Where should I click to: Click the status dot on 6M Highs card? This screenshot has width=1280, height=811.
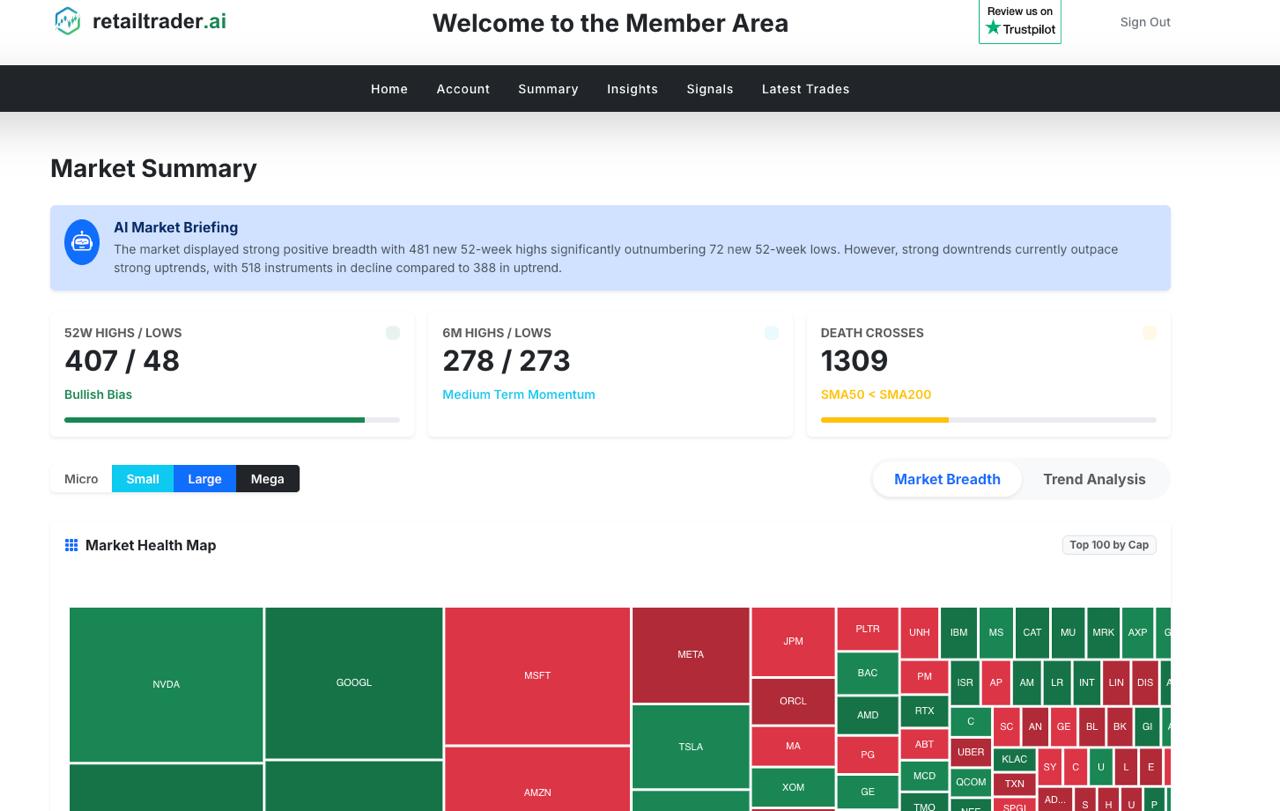click(771, 333)
